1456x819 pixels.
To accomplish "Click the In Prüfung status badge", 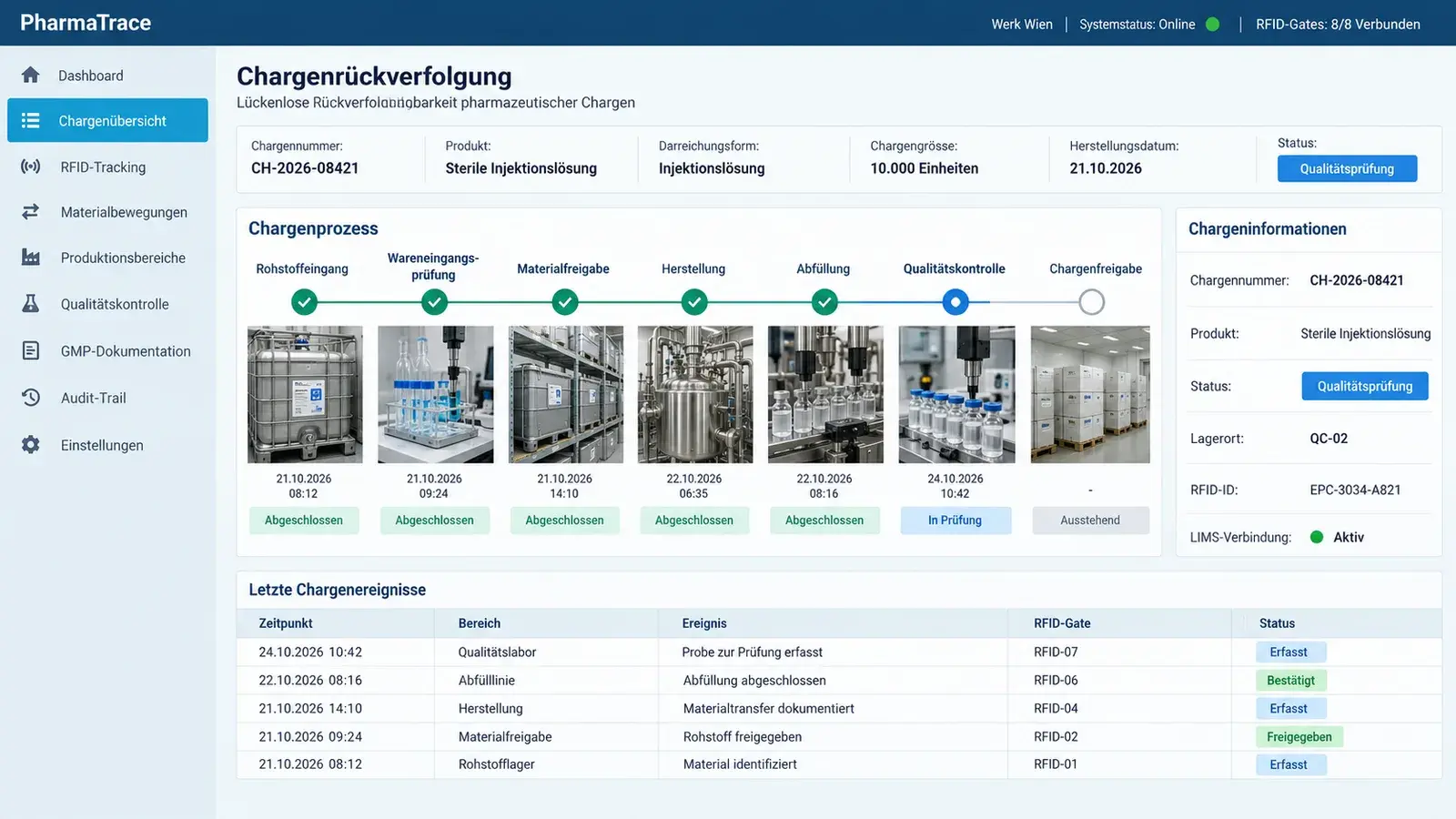I will 955,521.
